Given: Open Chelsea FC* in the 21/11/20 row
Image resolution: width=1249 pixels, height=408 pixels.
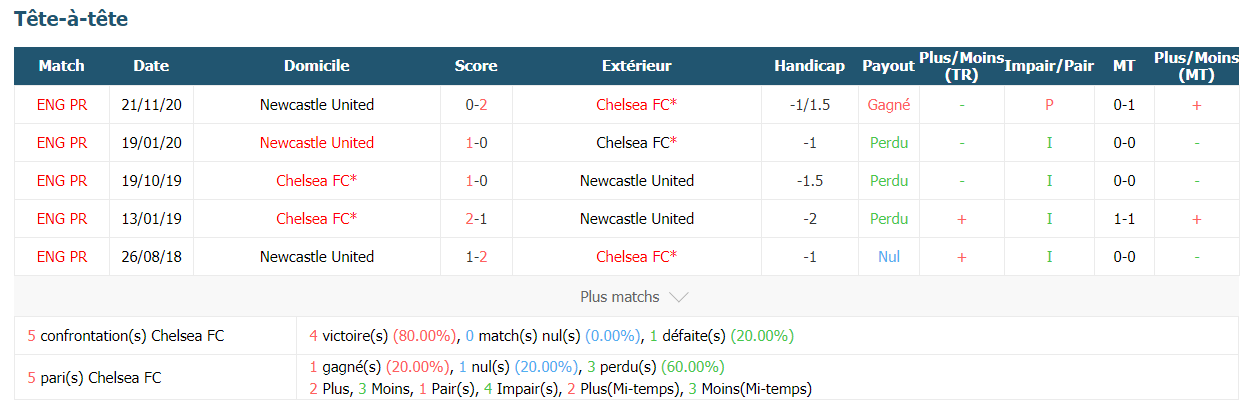Looking at the screenshot, I should click(637, 104).
